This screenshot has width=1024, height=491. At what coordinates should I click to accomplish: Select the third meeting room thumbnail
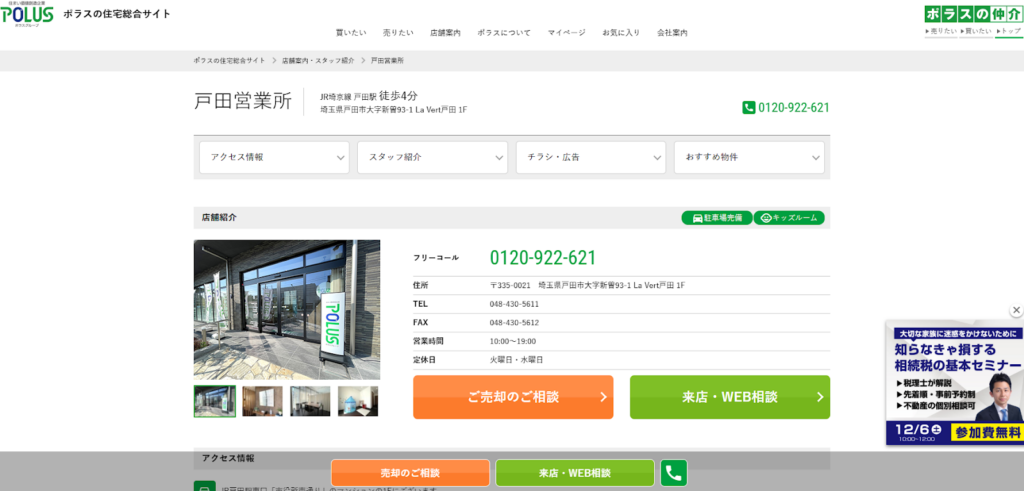click(x=310, y=401)
